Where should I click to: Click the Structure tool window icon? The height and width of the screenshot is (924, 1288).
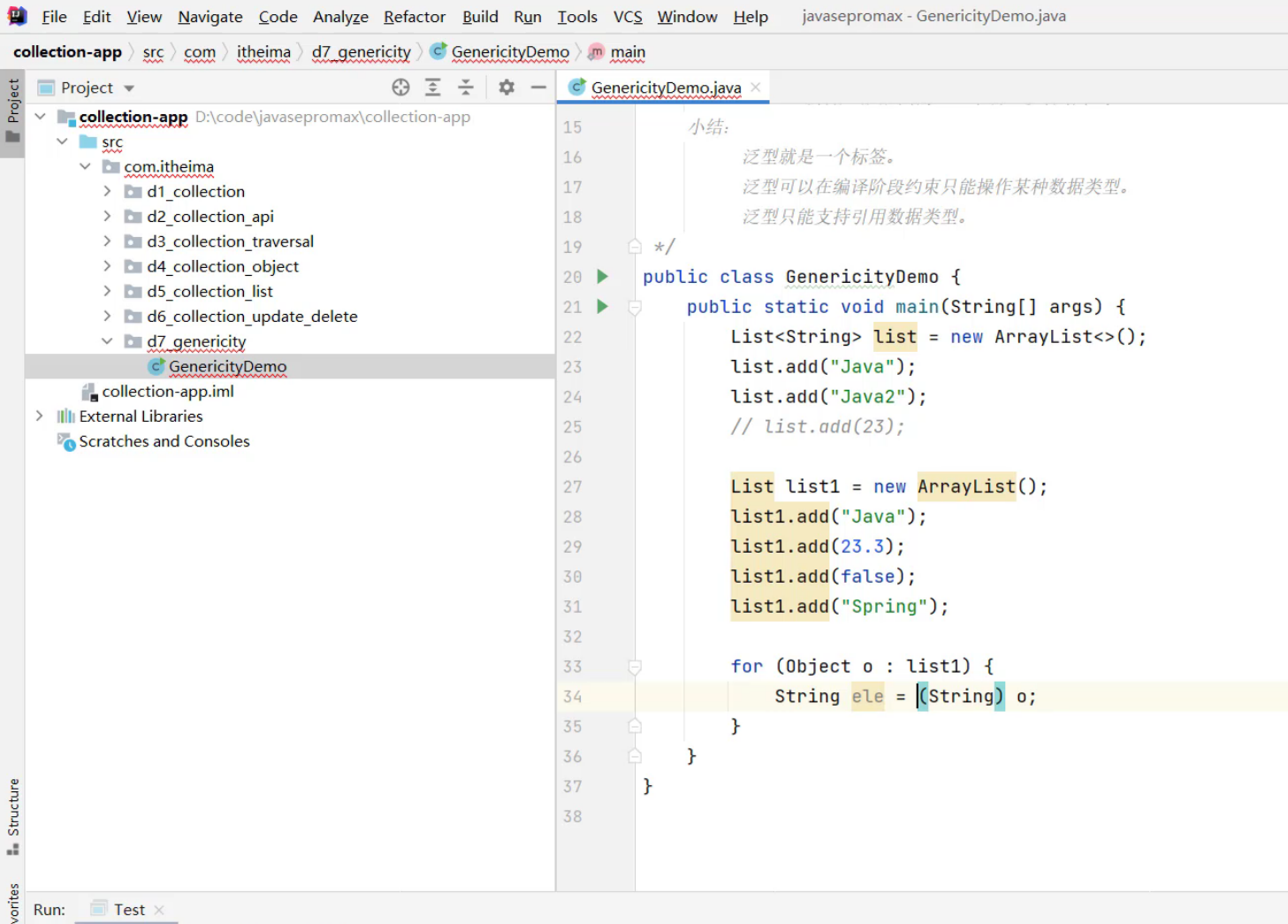[x=12, y=850]
